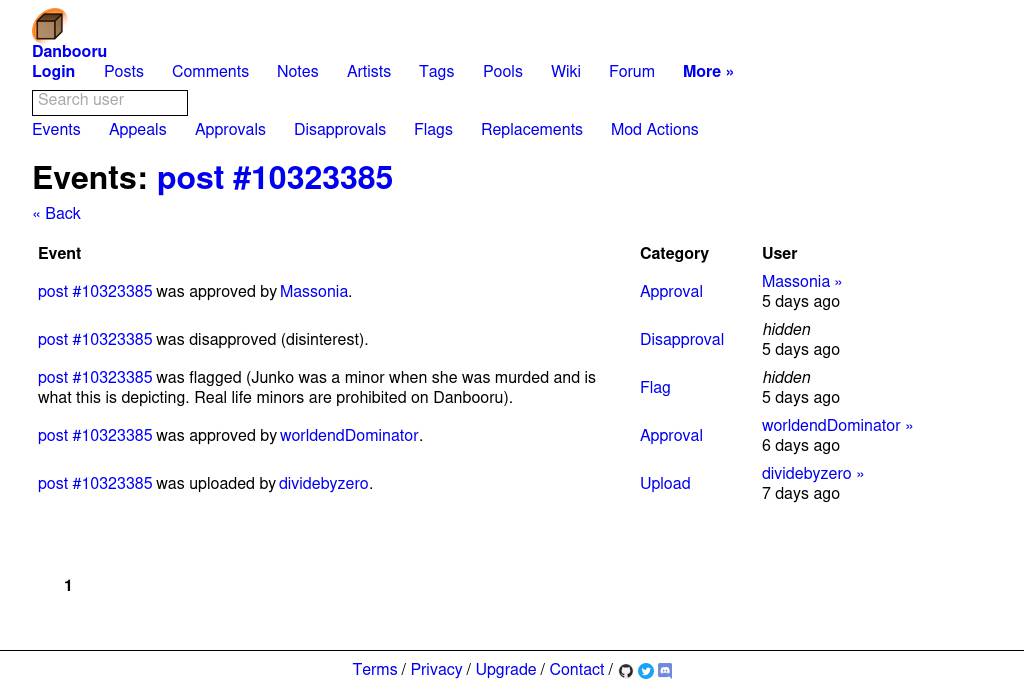This screenshot has width=1024, height=691.
Task: Open the Discord icon in footer
Action: (x=665, y=672)
